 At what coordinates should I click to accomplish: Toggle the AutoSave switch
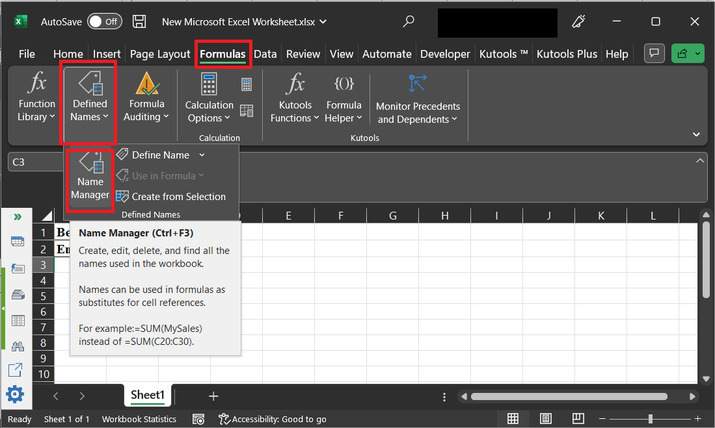click(104, 21)
